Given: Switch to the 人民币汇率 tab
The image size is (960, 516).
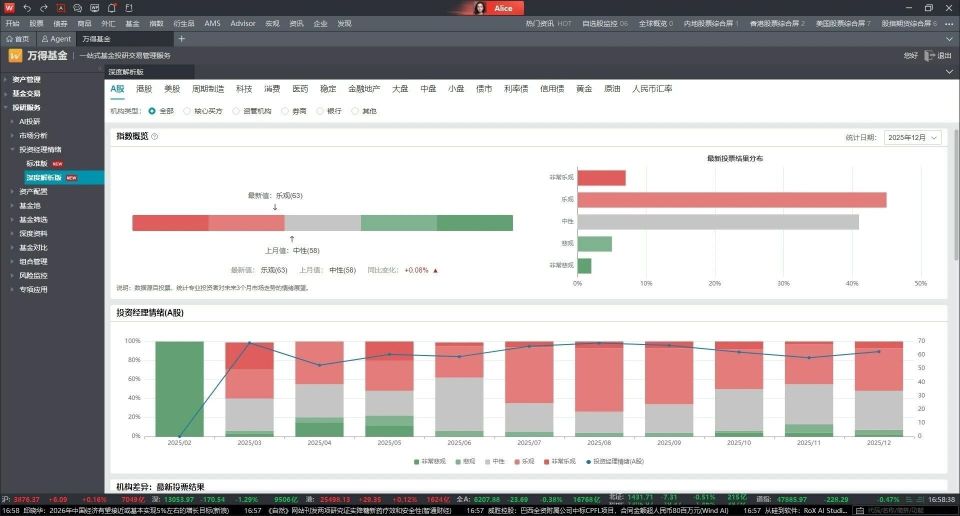Looking at the screenshot, I should [x=652, y=89].
